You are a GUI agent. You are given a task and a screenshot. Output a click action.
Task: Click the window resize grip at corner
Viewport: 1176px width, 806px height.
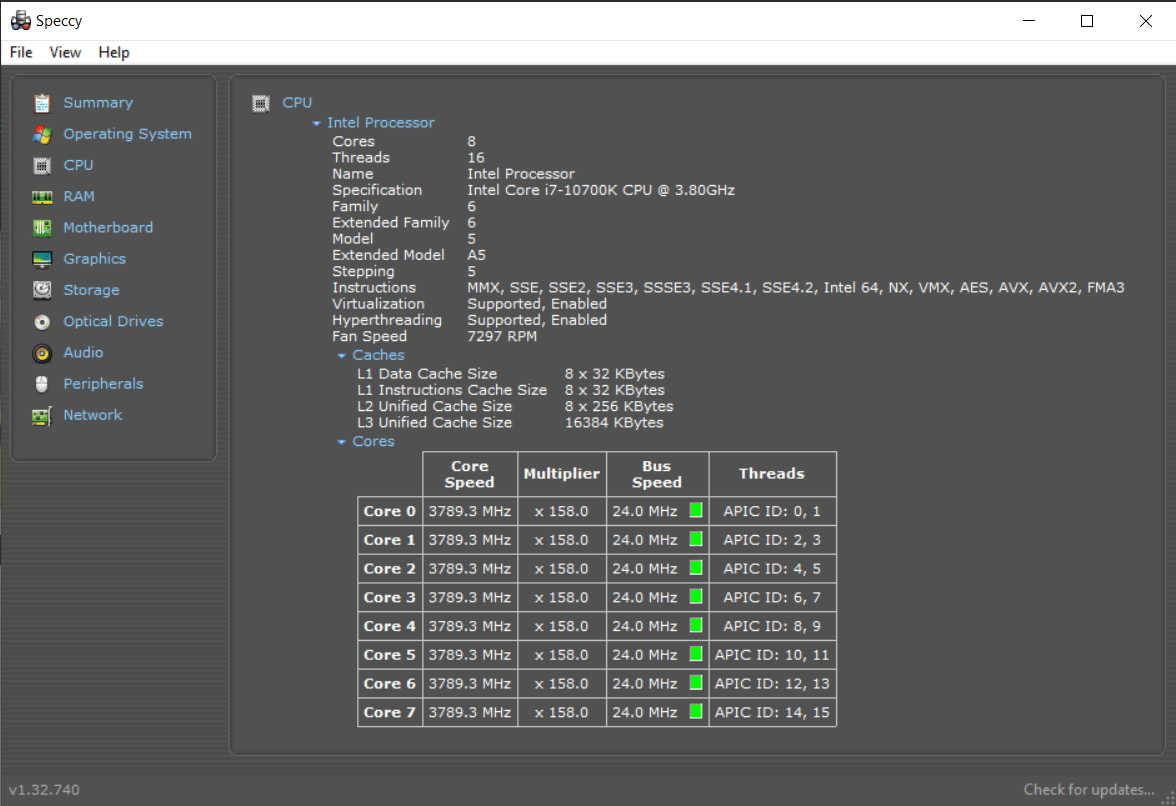[1169, 799]
